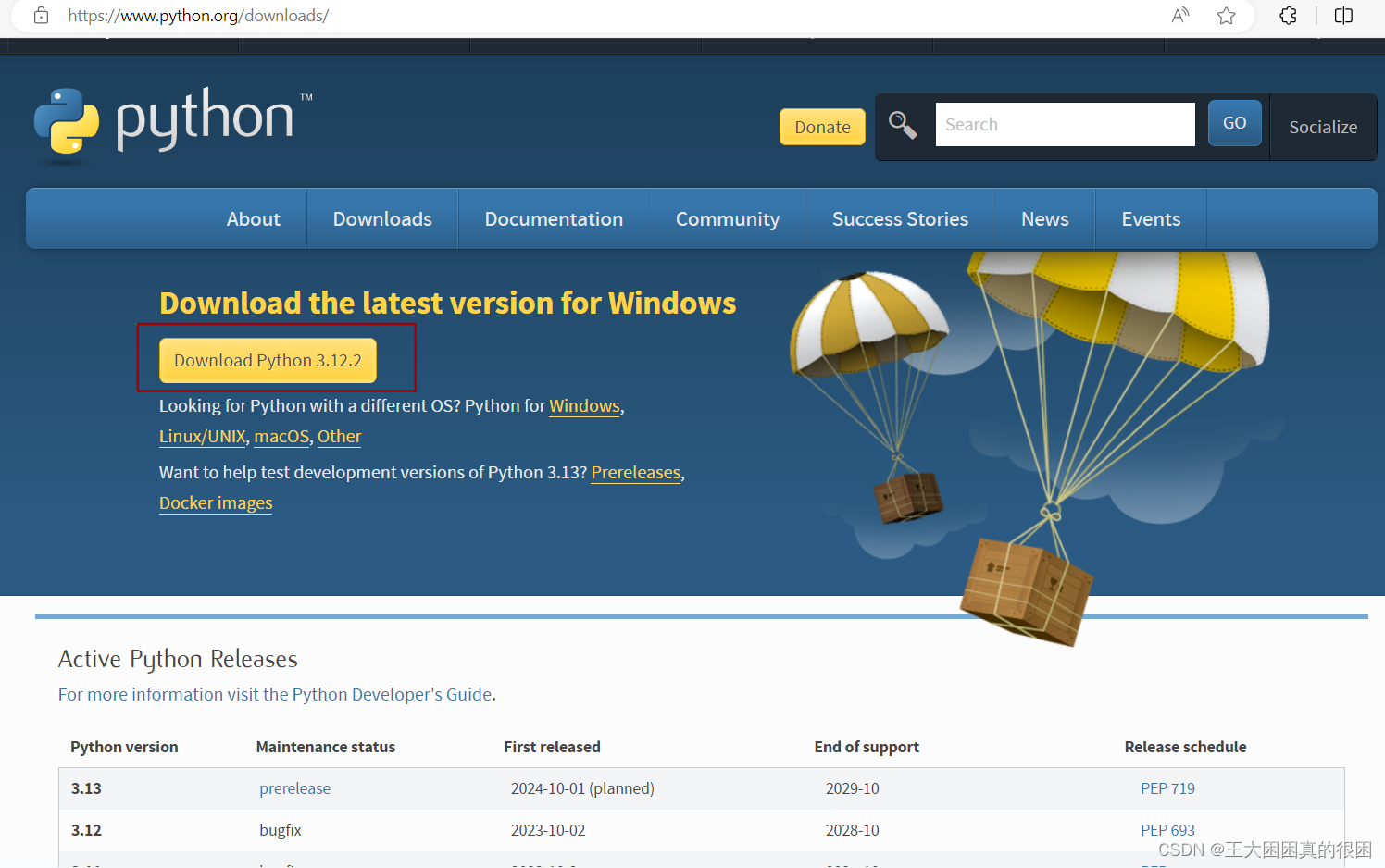This screenshot has width=1385, height=868.
Task: Open the Community menu
Action: 728,219
